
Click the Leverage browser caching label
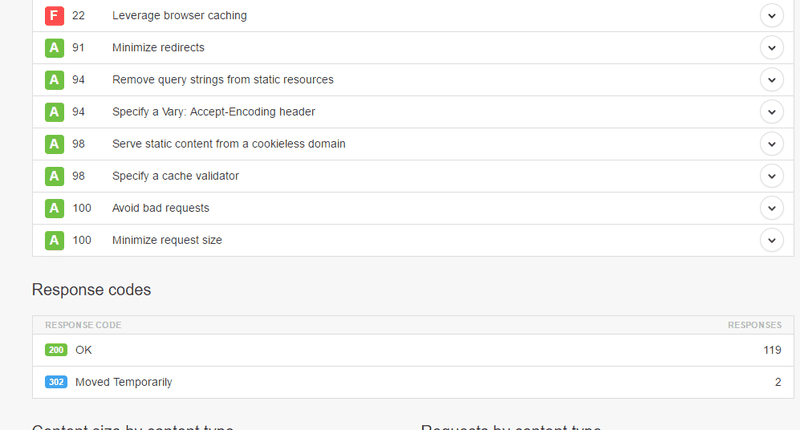point(179,16)
